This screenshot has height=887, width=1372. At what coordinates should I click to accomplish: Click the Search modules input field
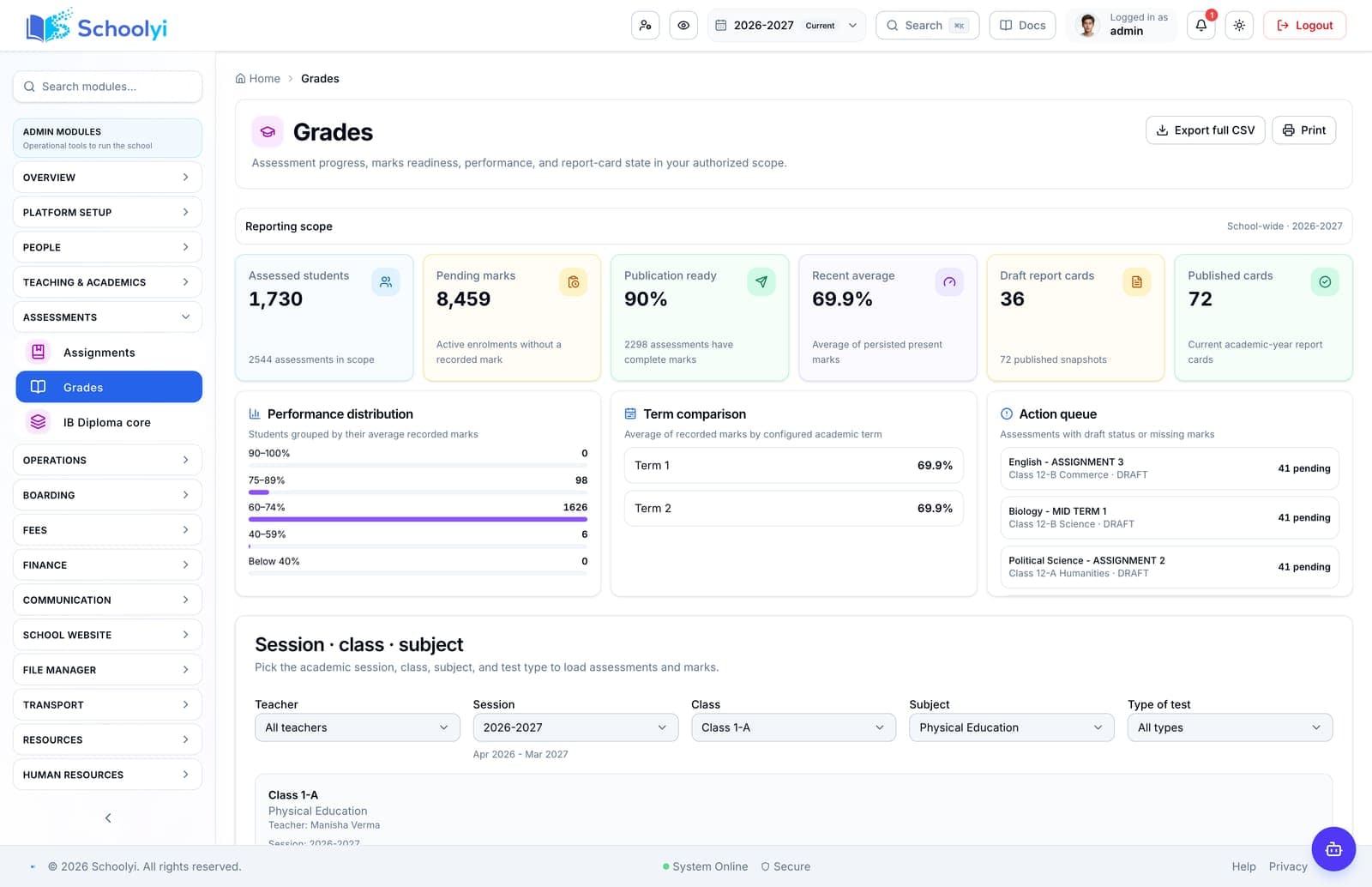pos(107,87)
